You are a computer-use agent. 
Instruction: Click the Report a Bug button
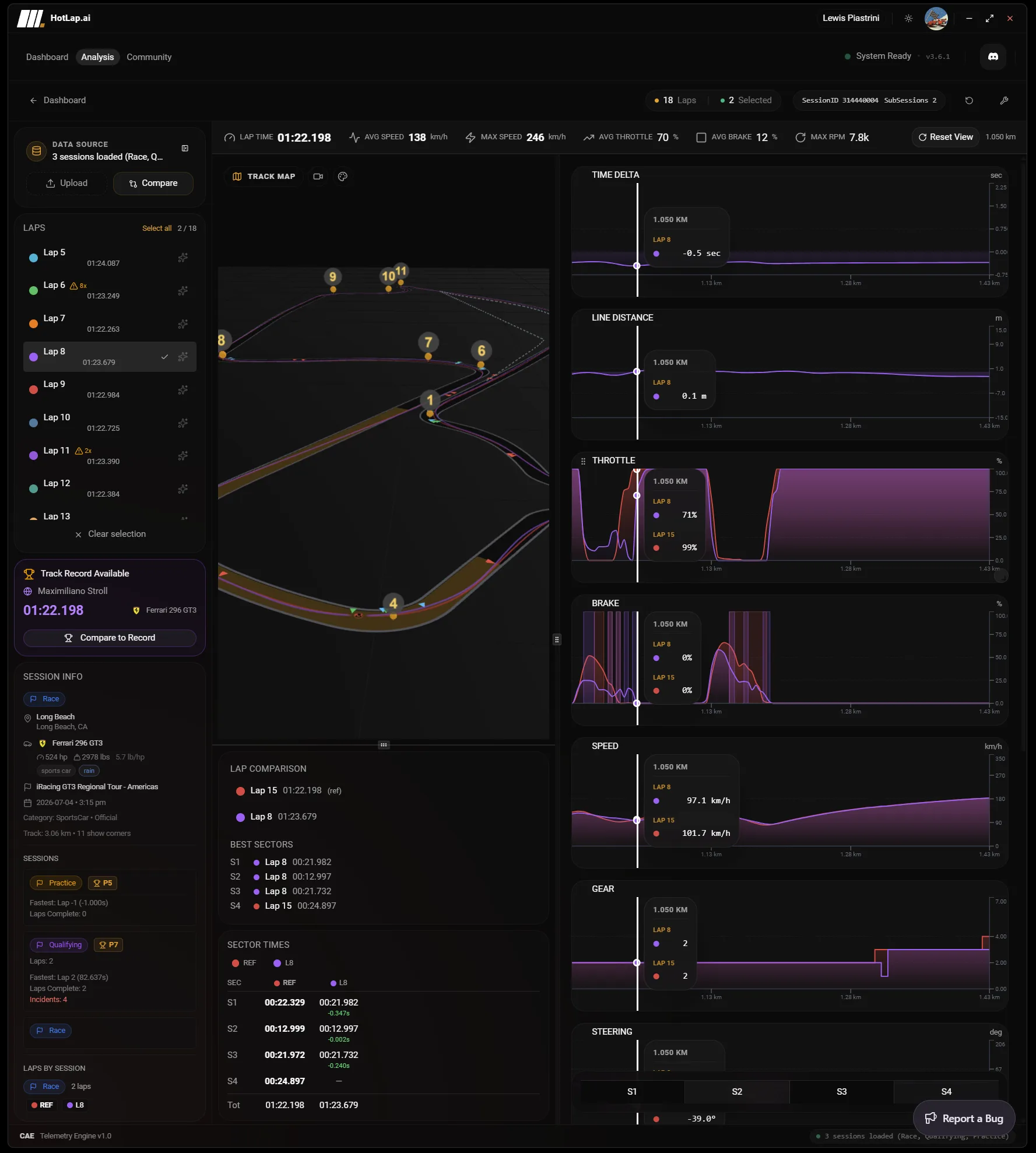[964, 1119]
